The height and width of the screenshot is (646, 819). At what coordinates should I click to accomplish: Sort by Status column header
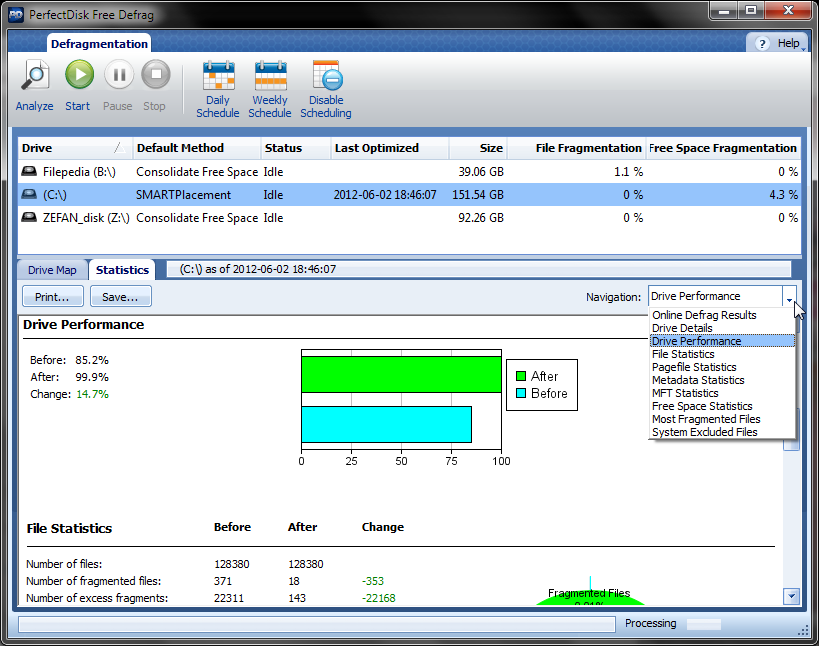click(296, 148)
